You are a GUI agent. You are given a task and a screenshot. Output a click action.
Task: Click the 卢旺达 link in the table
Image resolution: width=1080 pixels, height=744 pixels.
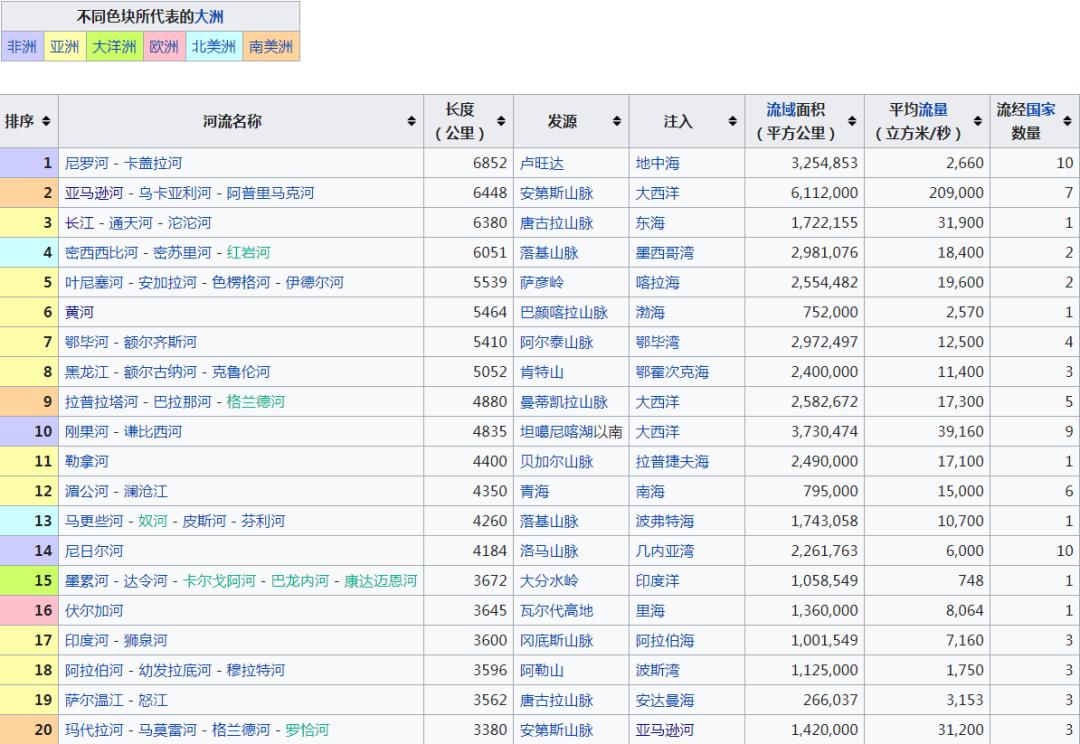544,163
